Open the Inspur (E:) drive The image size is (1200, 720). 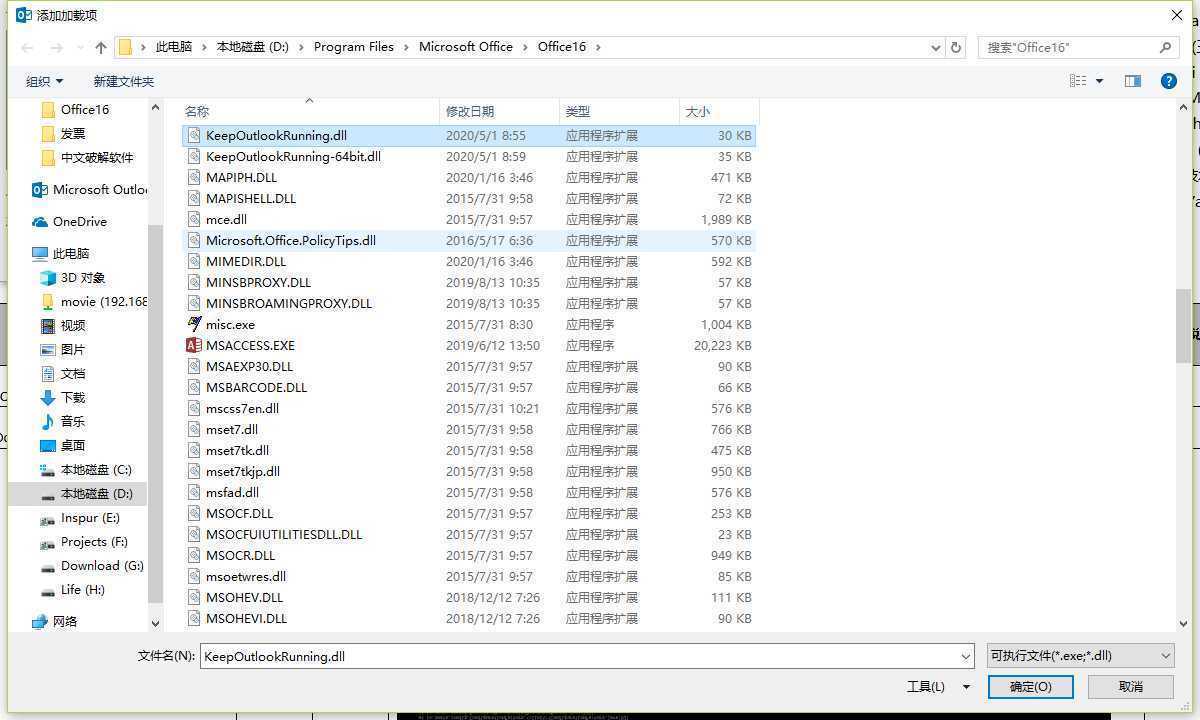pyautogui.click(x=80, y=517)
